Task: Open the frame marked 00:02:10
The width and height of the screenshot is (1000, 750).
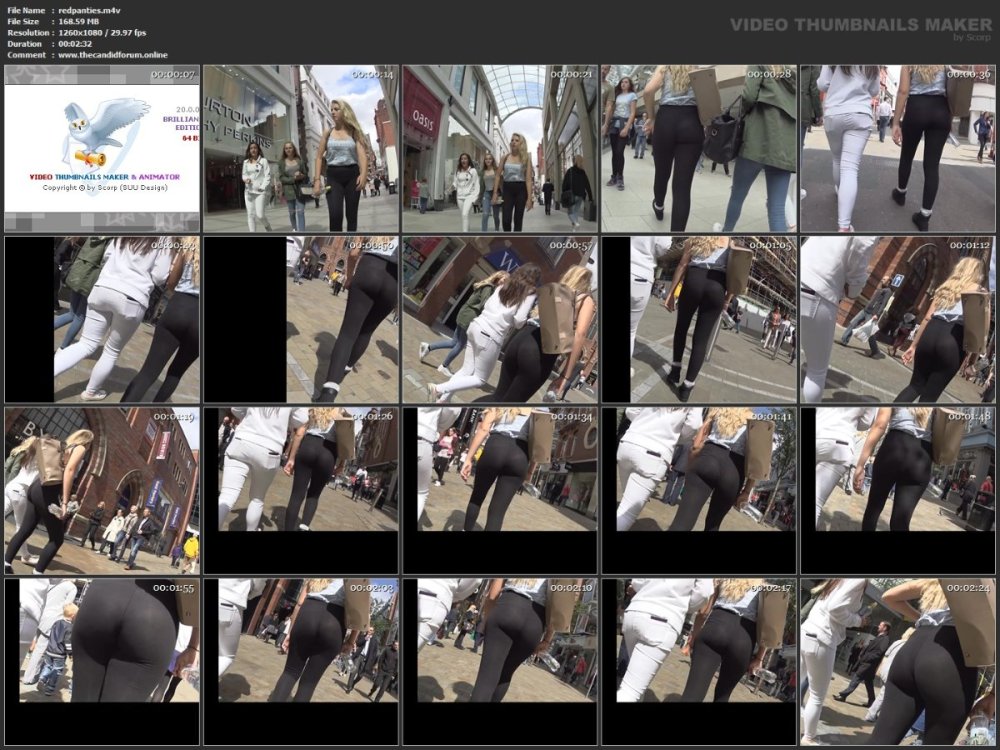Action: (500, 662)
